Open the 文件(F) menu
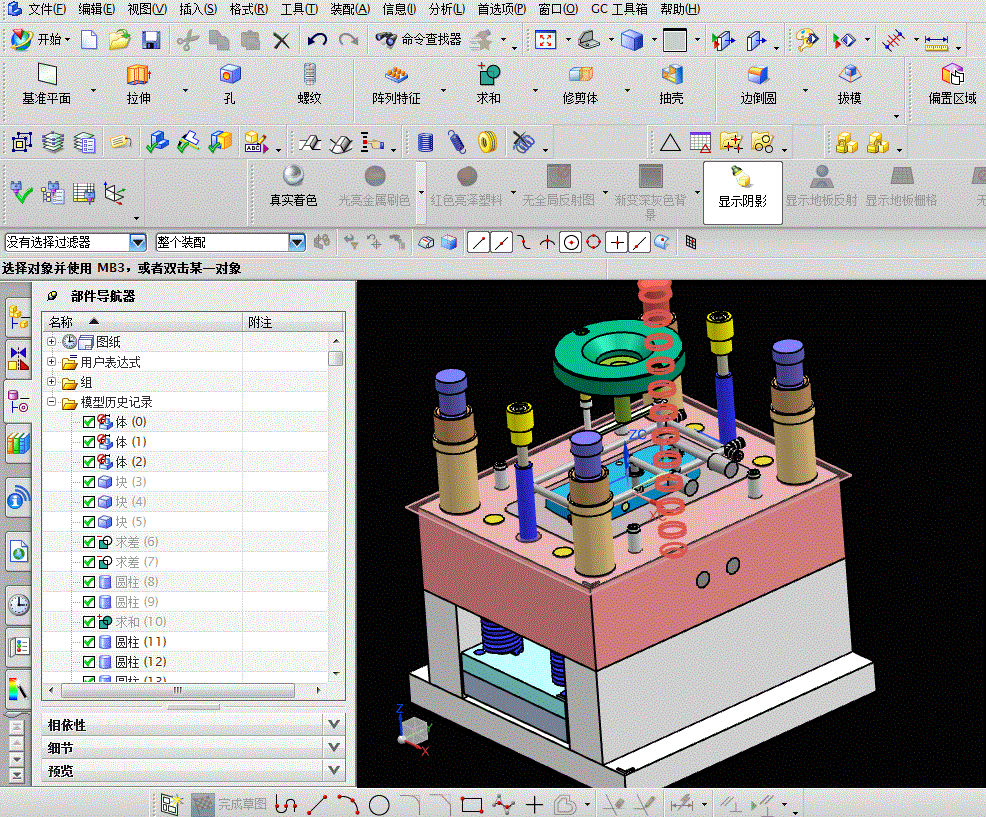Screen dimensions: 986x817 coord(47,9)
